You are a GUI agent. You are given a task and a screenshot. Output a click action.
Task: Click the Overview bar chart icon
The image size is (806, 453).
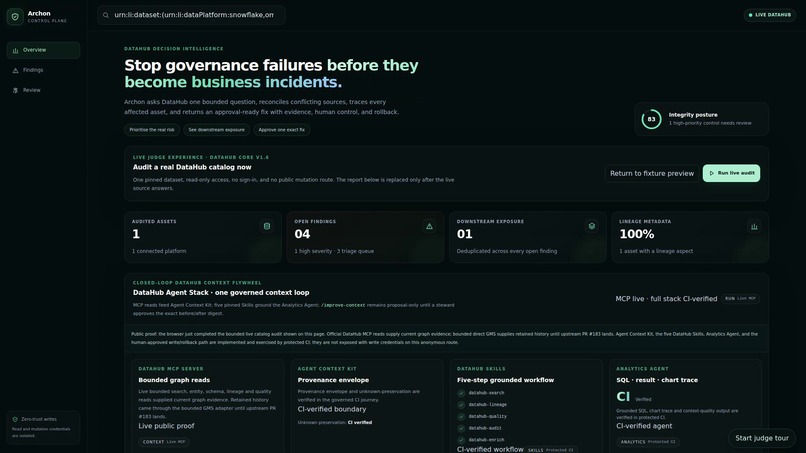point(15,50)
